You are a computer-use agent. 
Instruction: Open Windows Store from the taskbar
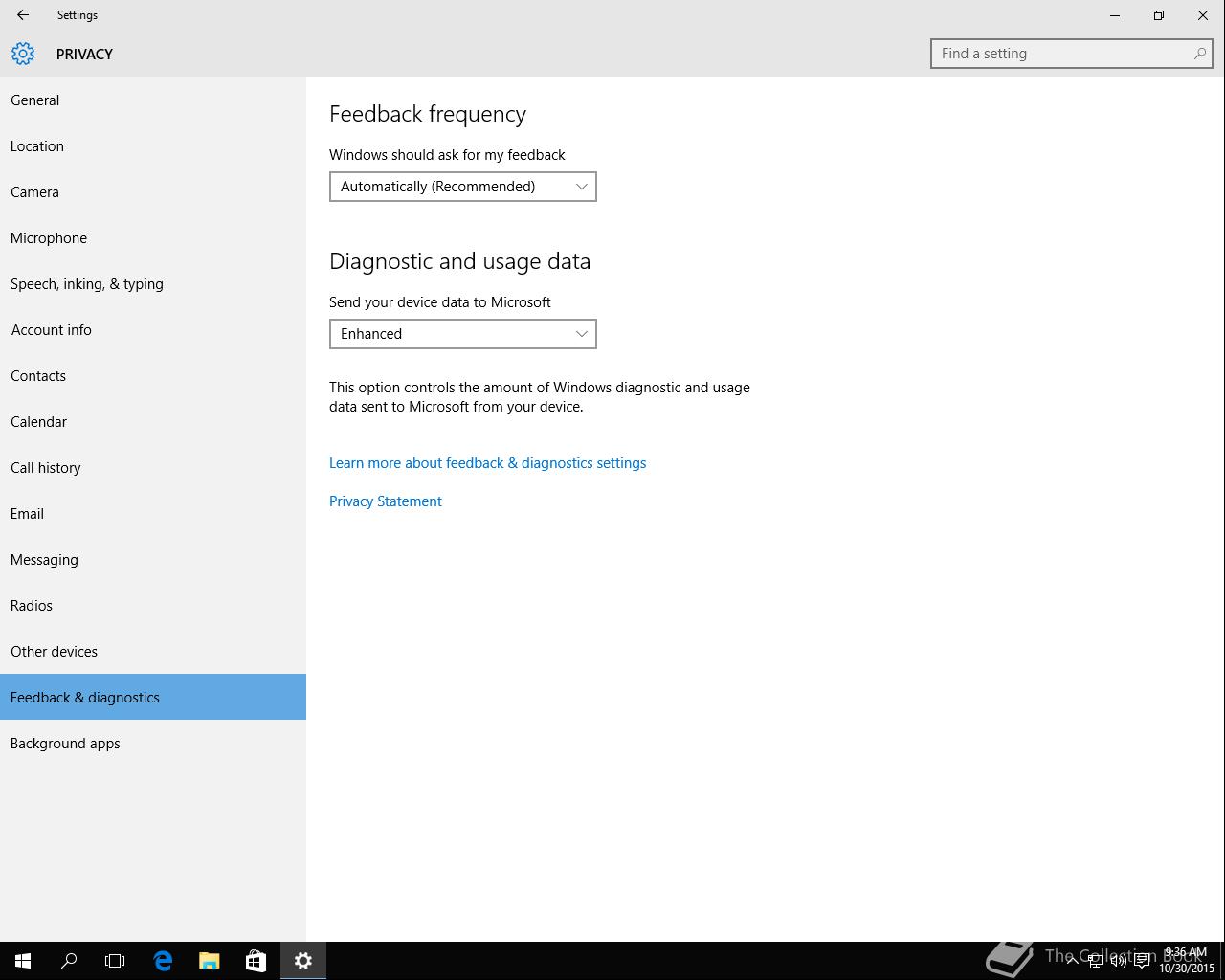pyautogui.click(x=256, y=961)
